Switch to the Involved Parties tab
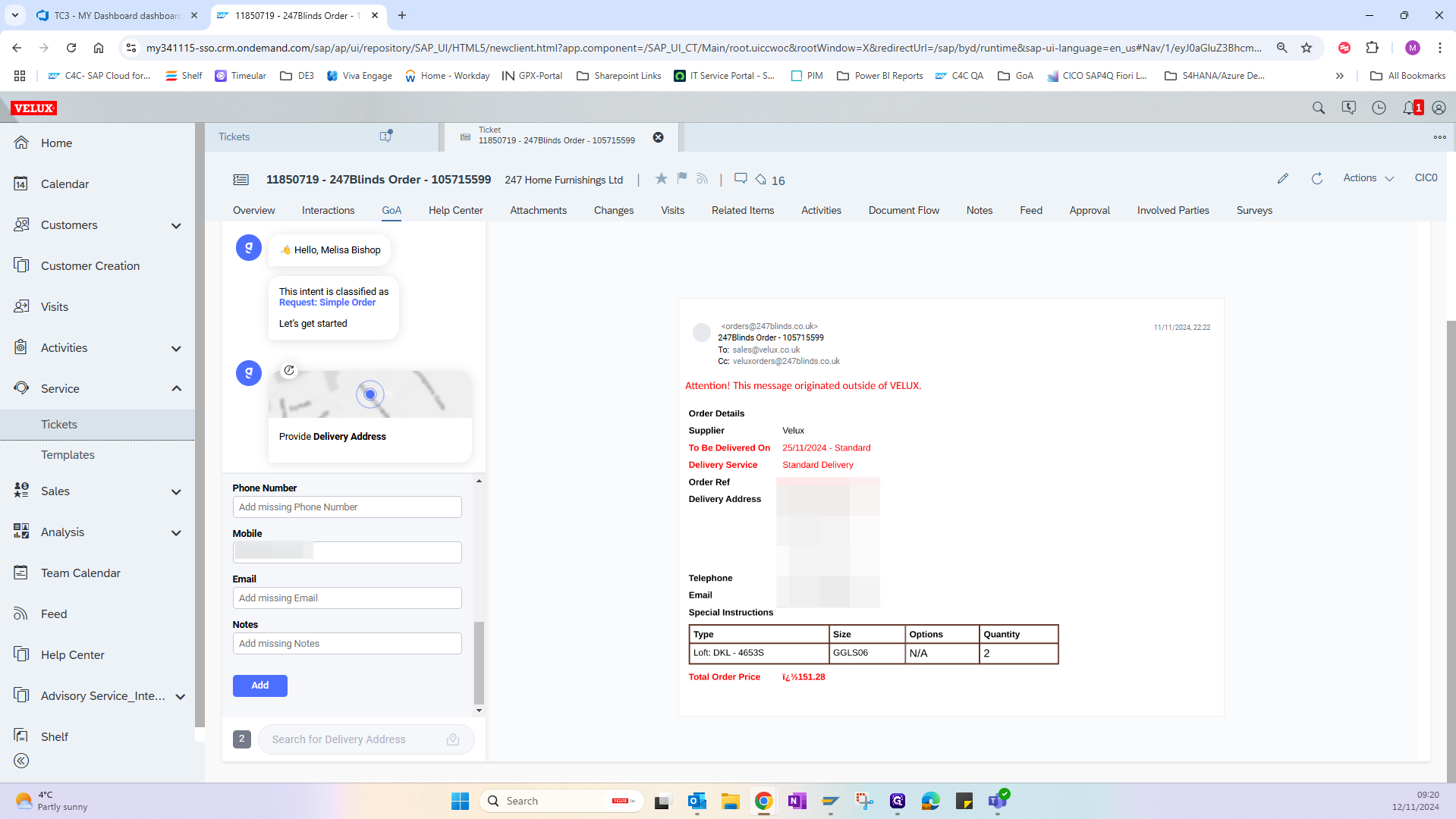1456x819 pixels. 1173,211
